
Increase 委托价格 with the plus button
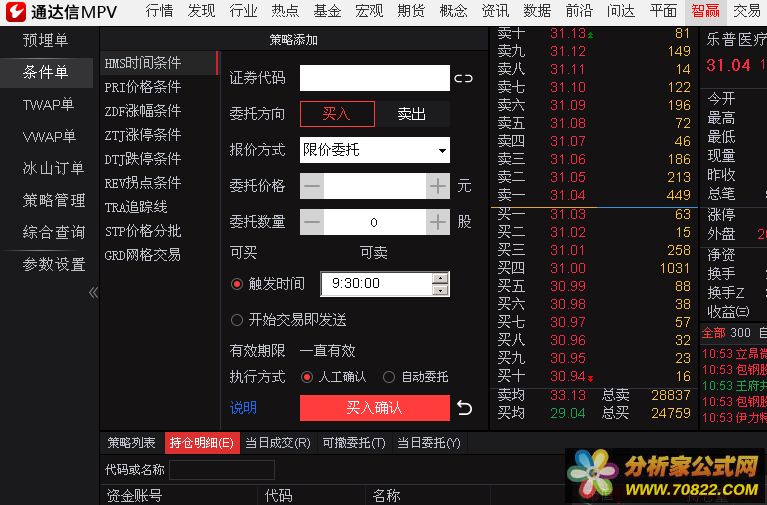click(x=438, y=186)
